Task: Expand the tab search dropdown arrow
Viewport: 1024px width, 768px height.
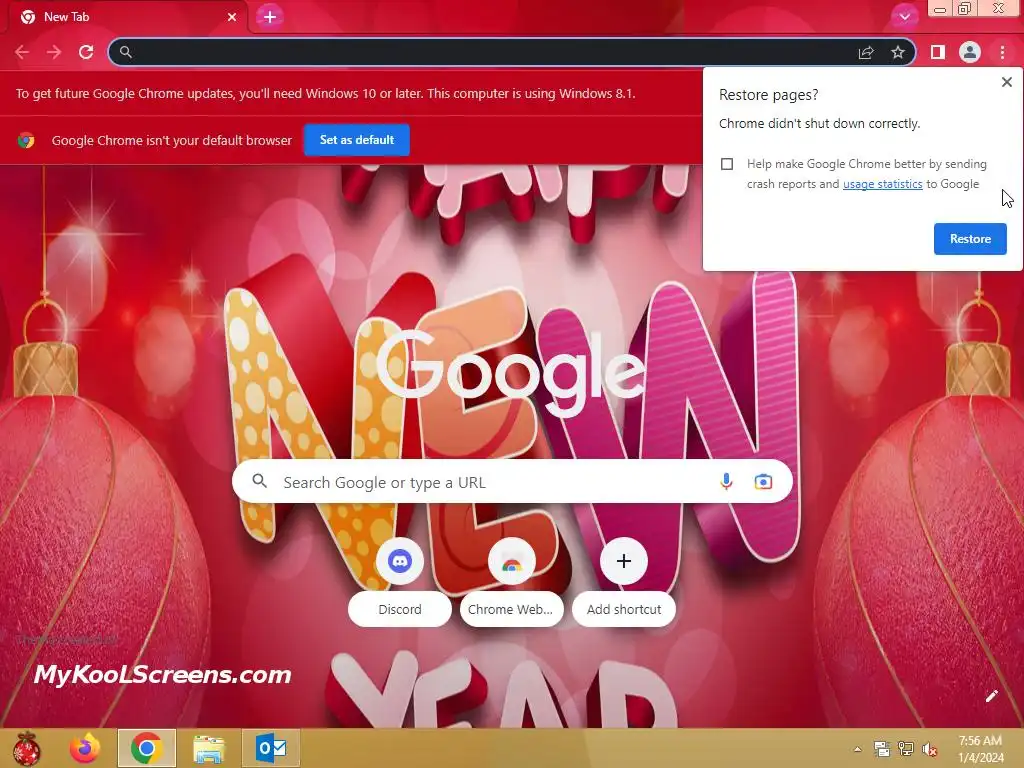Action: pos(904,17)
